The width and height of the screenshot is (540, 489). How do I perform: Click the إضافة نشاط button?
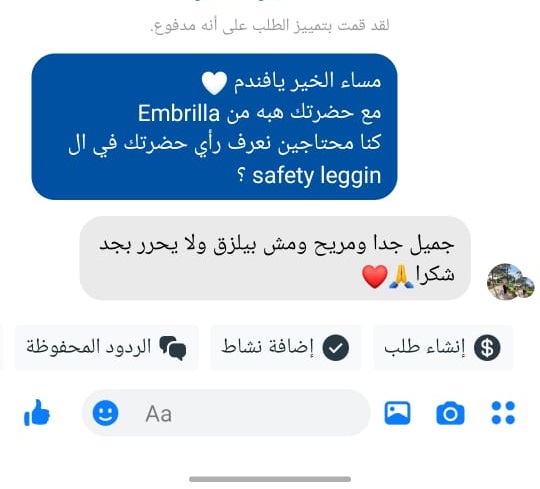pyautogui.click(x=286, y=348)
